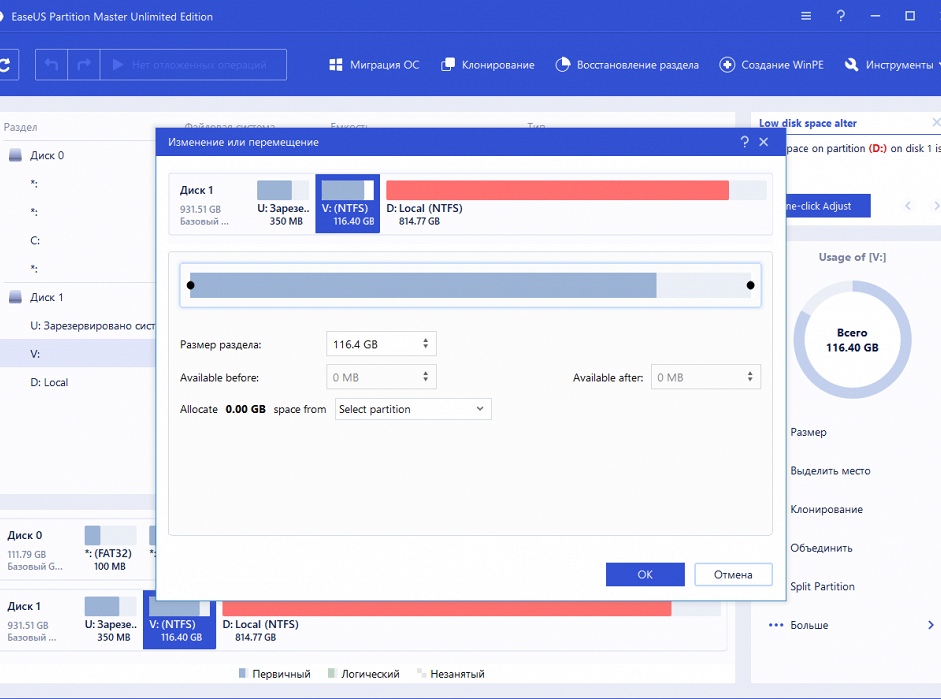Open help with the dialog question mark icon
The height and width of the screenshot is (699, 941).
[744, 142]
